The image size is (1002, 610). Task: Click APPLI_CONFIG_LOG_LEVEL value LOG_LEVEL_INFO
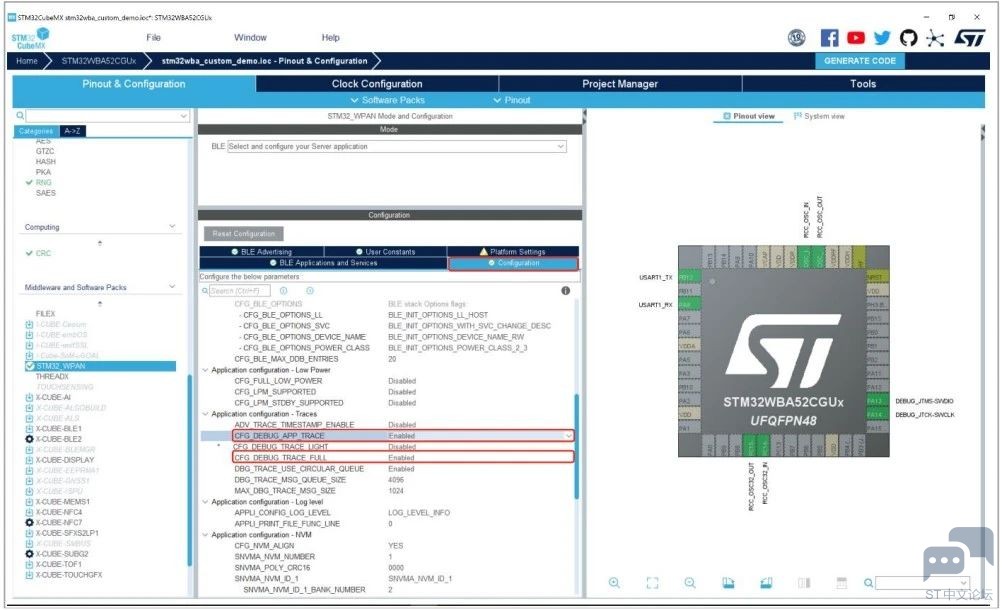[419, 513]
